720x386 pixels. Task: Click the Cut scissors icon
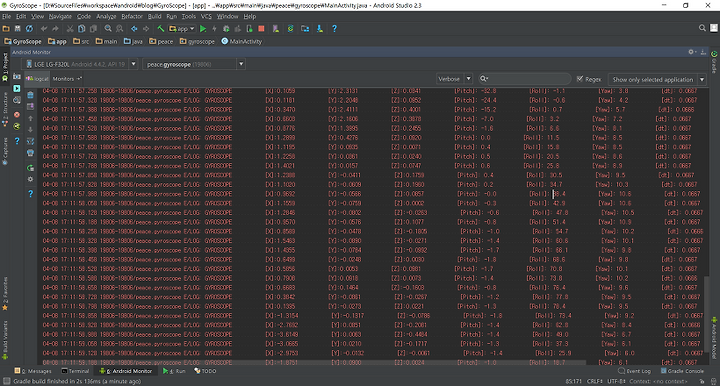(70, 28)
